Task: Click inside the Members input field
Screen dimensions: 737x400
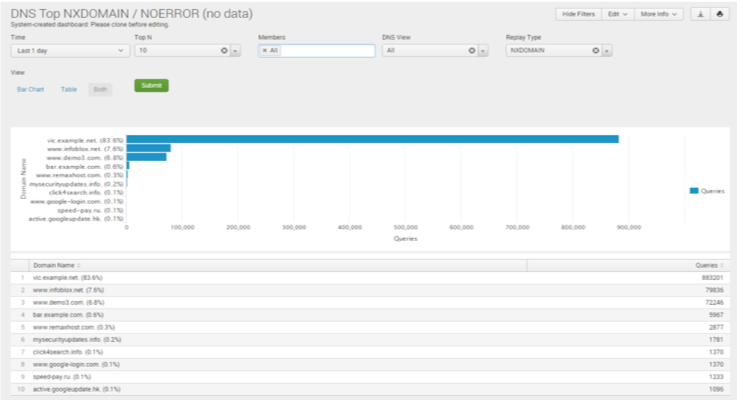Action: click(x=325, y=49)
